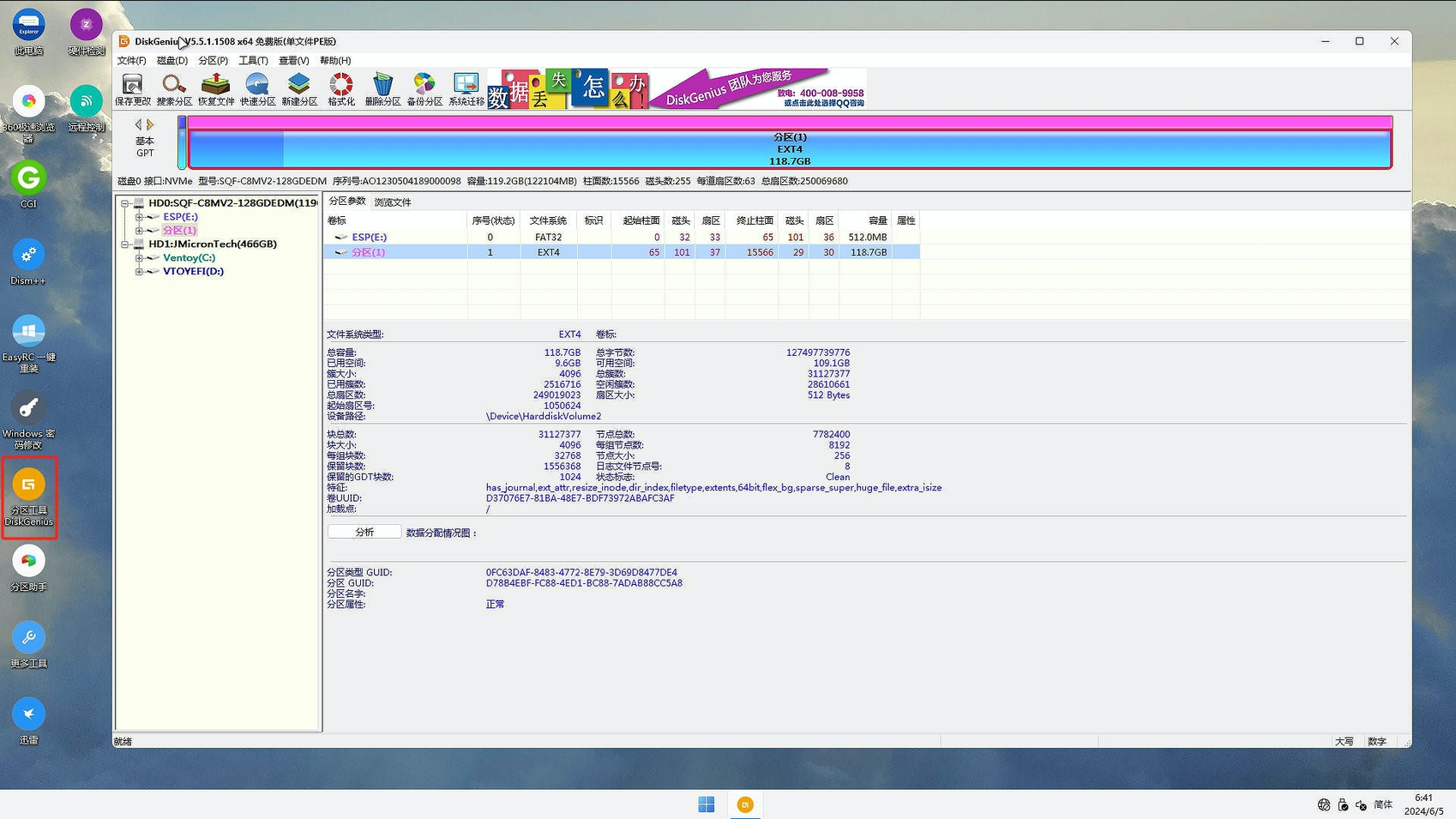Select the 格式化 format tool
The image size is (1456, 819).
tap(341, 89)
